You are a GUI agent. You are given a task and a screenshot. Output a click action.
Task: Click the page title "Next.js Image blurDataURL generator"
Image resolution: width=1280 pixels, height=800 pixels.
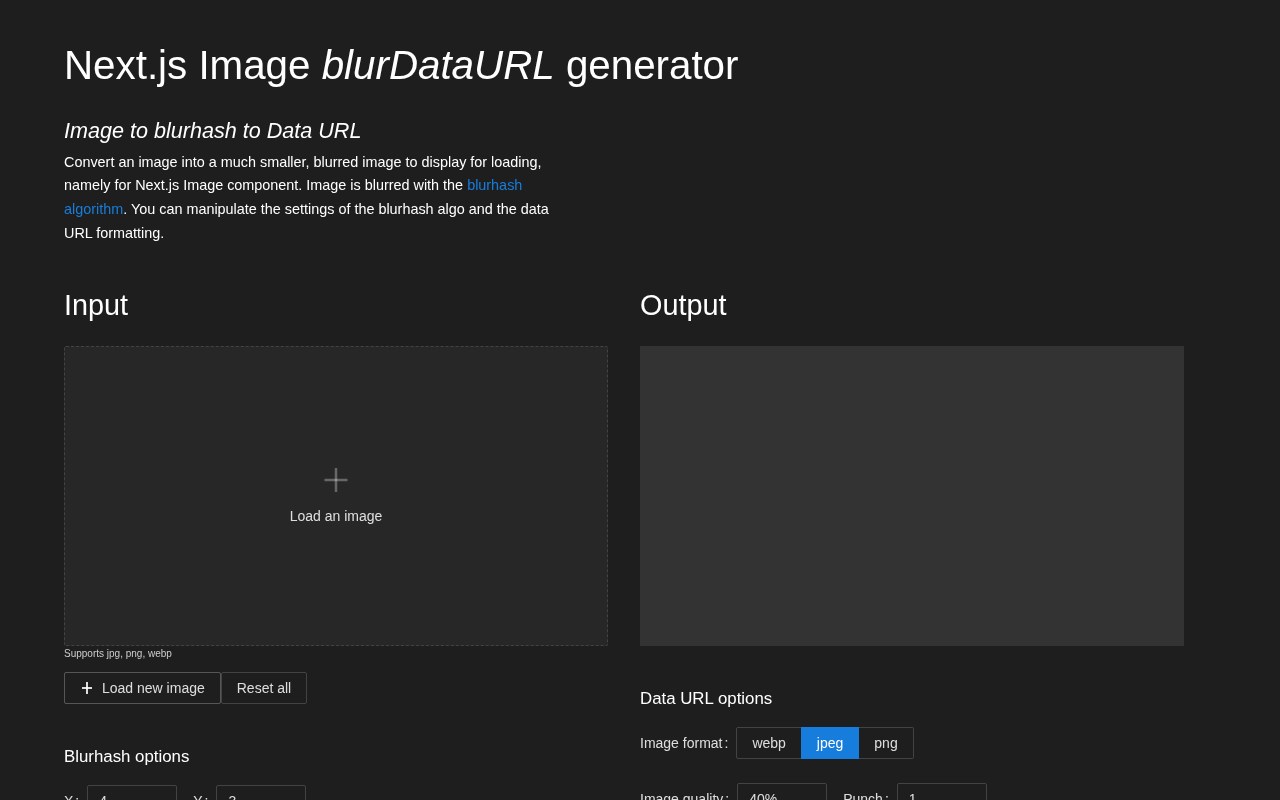(401, 66)
